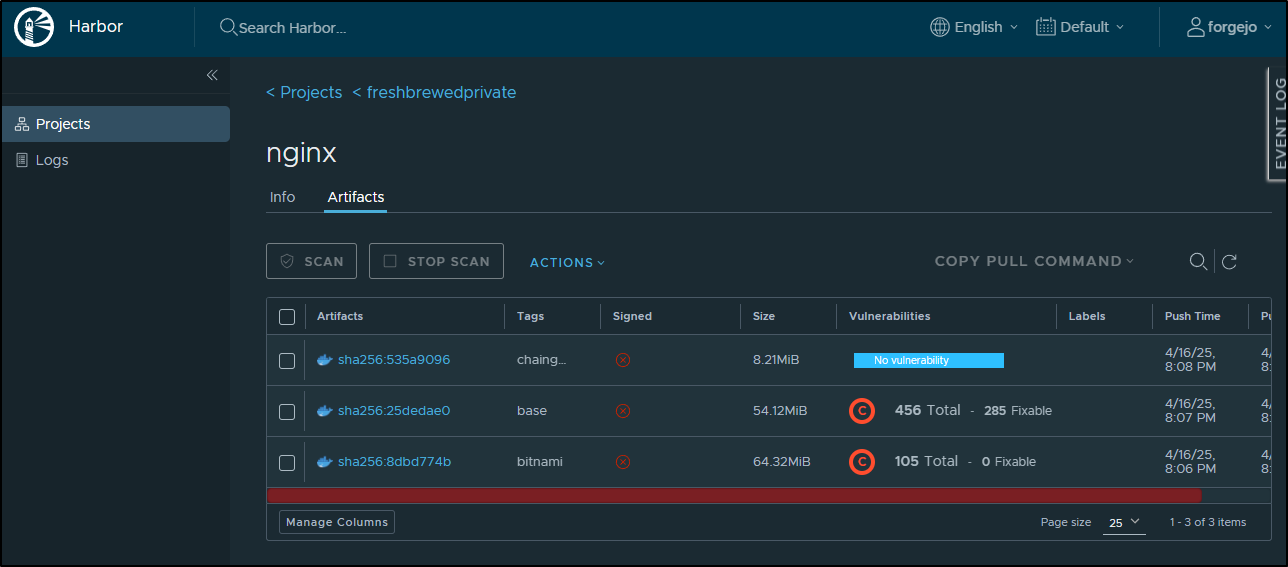Image resolution: width=1288 pixels, height=567 pixels.
Task: Open the Actions dropdown
Action: (x=567, y=262)
